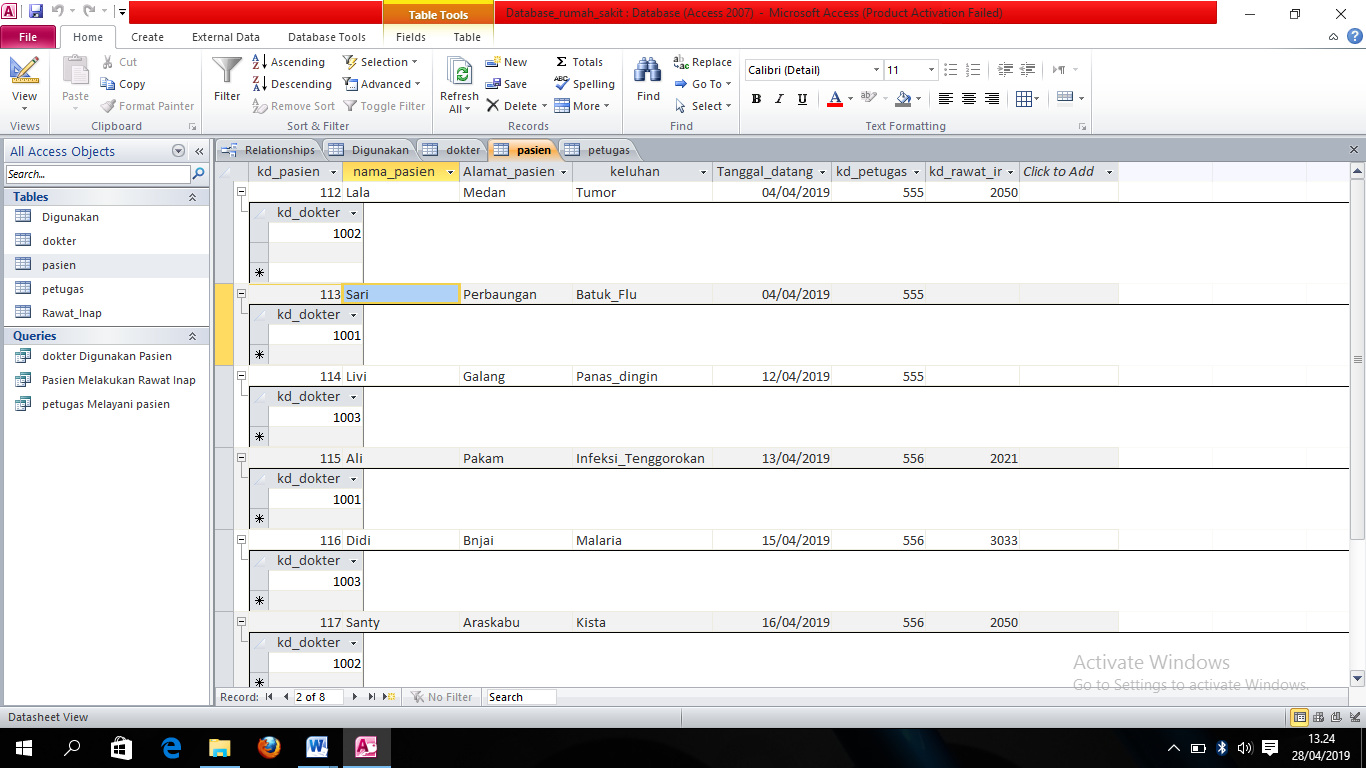Toggle italic formatting

(778, 99)
